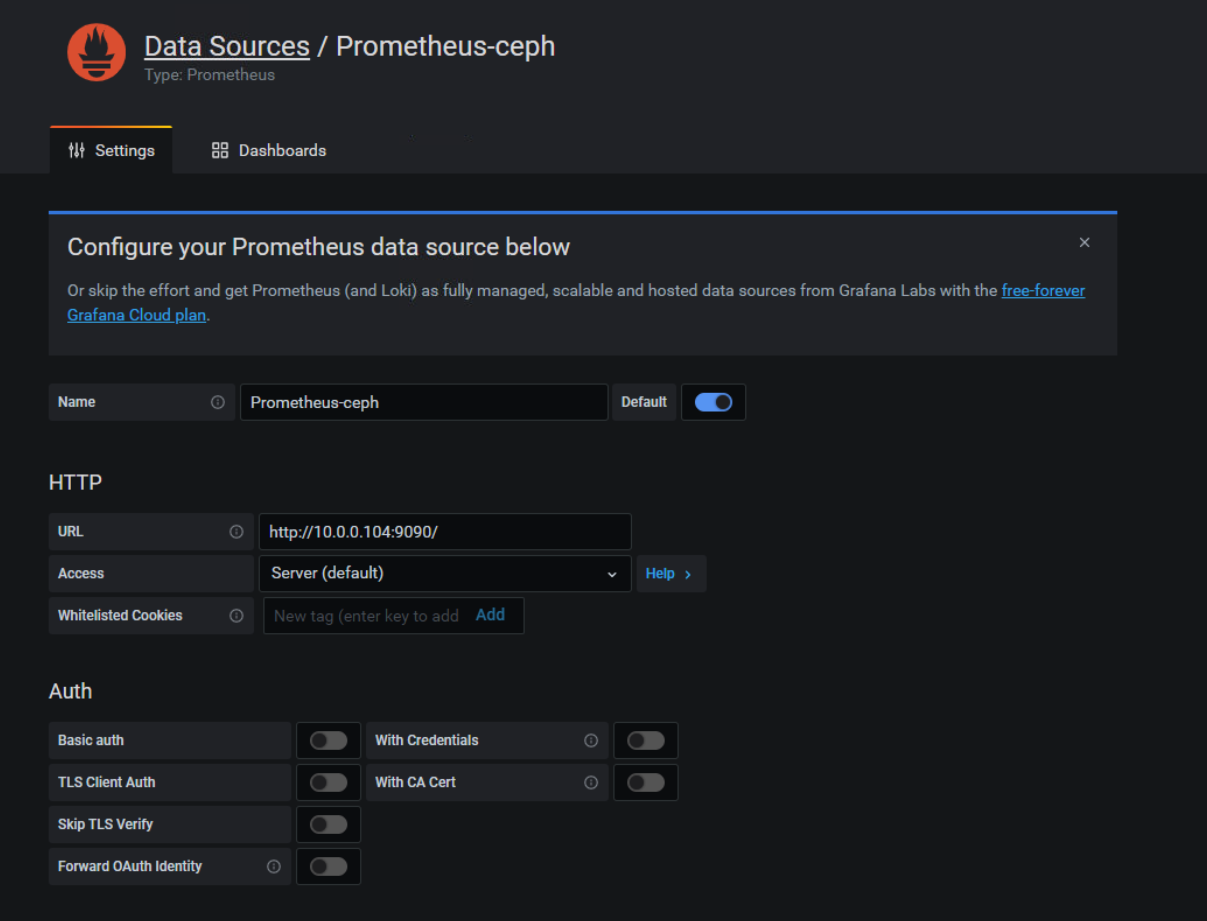The width and height of the screenshot is (1207, 921).
Task: Open the Access dropdown
Action: (444, 574)
